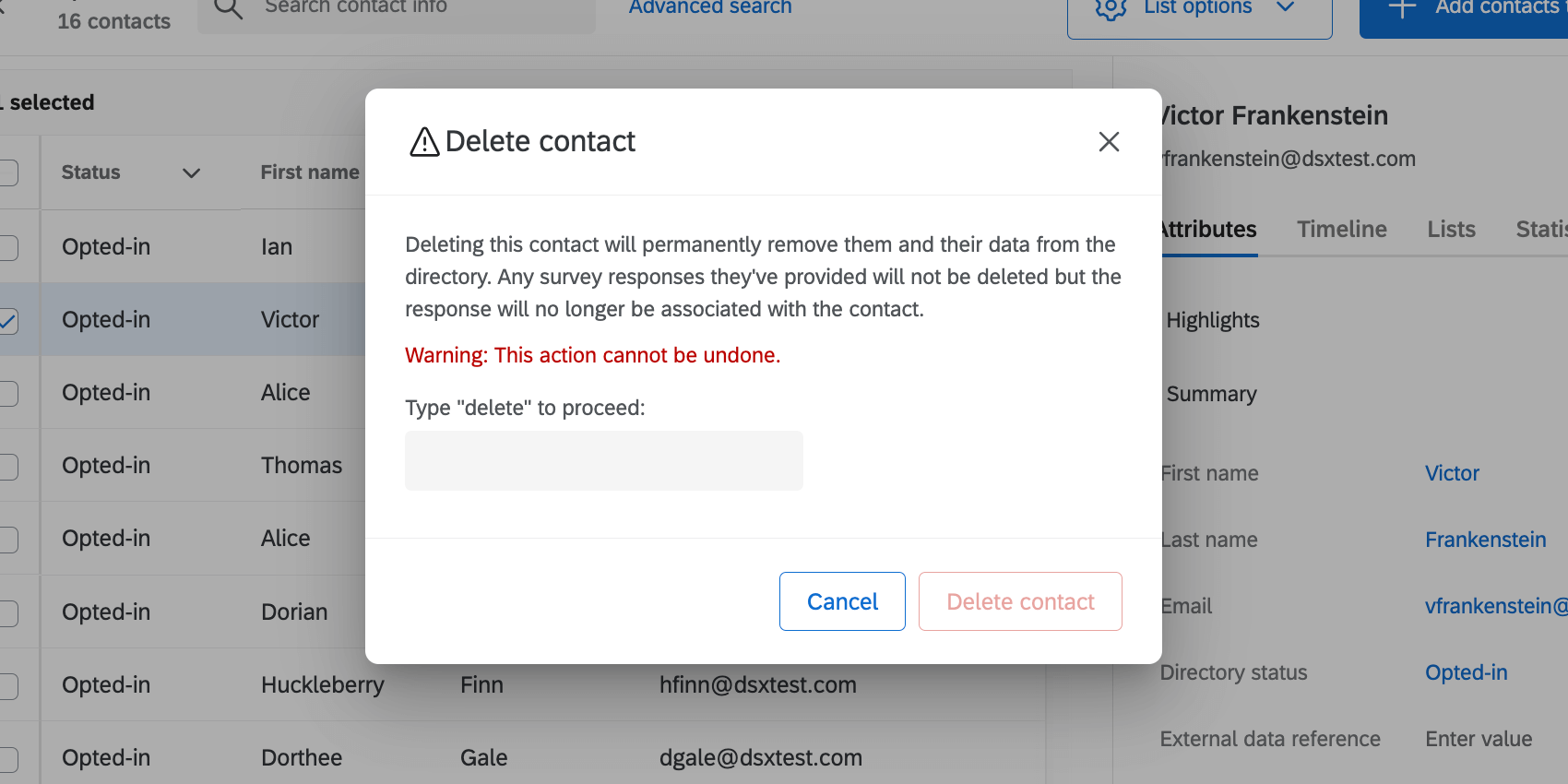Click the Victor first name link
Screen dimensions: 1568x784
coord(1451,473)
